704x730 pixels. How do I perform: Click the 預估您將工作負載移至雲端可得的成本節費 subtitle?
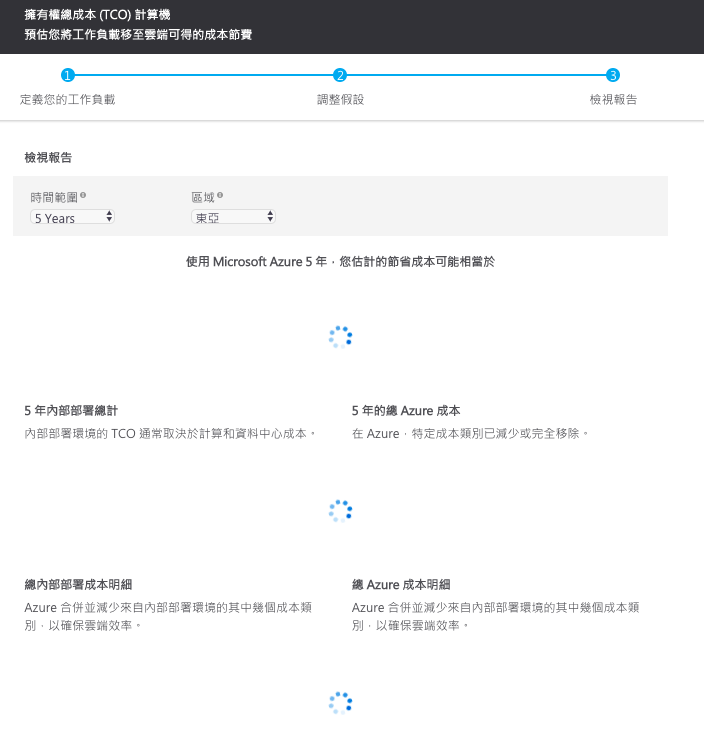point(138,34)
